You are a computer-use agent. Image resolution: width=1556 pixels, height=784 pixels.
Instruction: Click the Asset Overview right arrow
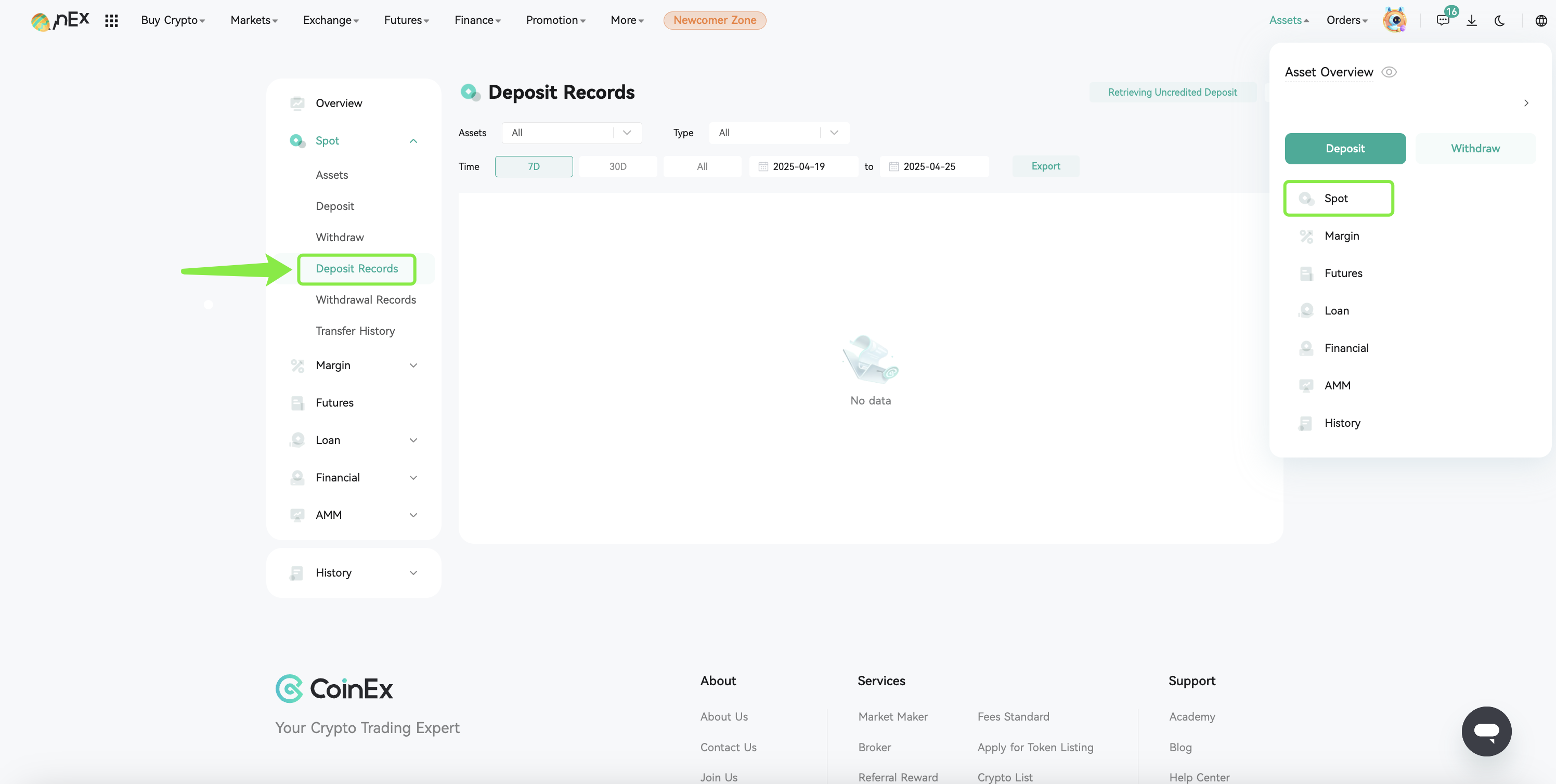click(1526, 103)
